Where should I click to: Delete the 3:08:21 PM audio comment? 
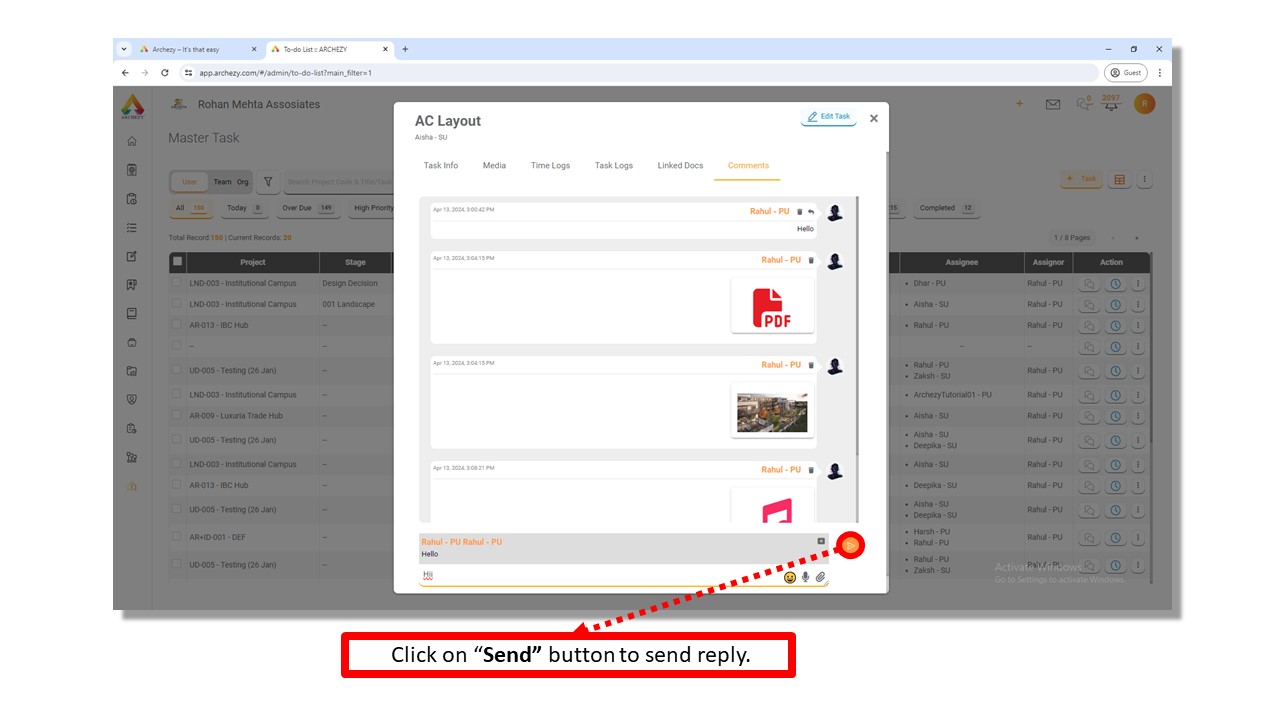click(811, 470)
